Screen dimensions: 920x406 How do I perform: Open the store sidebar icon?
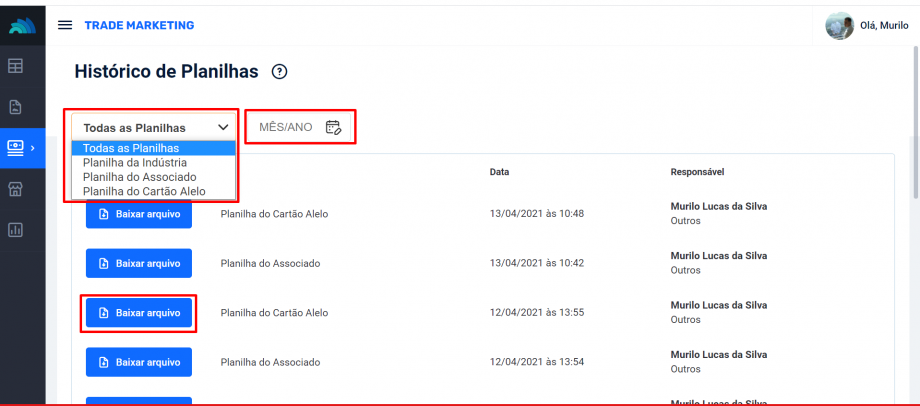click(x=16, y=188)
